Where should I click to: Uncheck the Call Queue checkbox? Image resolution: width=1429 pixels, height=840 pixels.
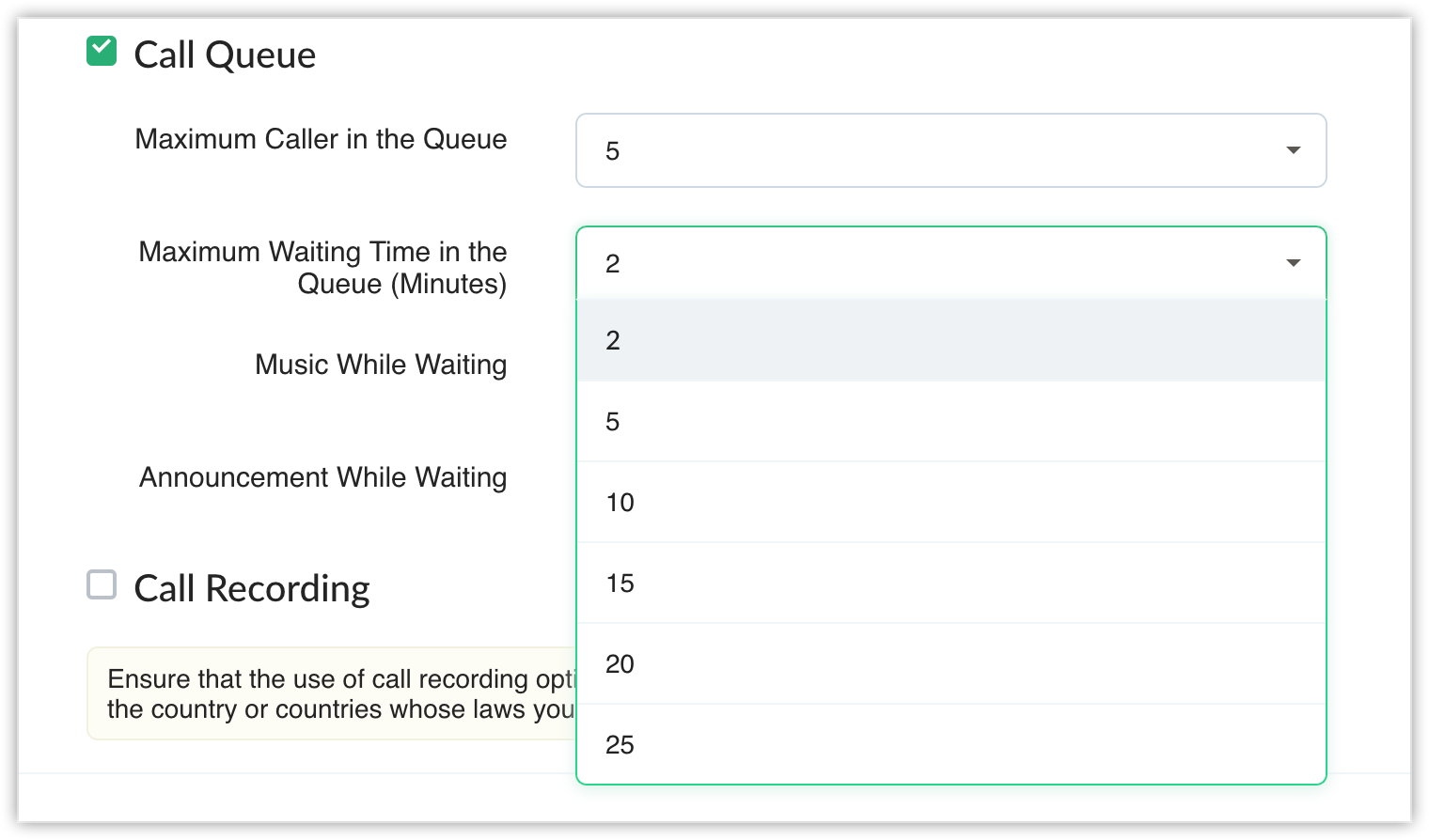click(x=102, y=51)
